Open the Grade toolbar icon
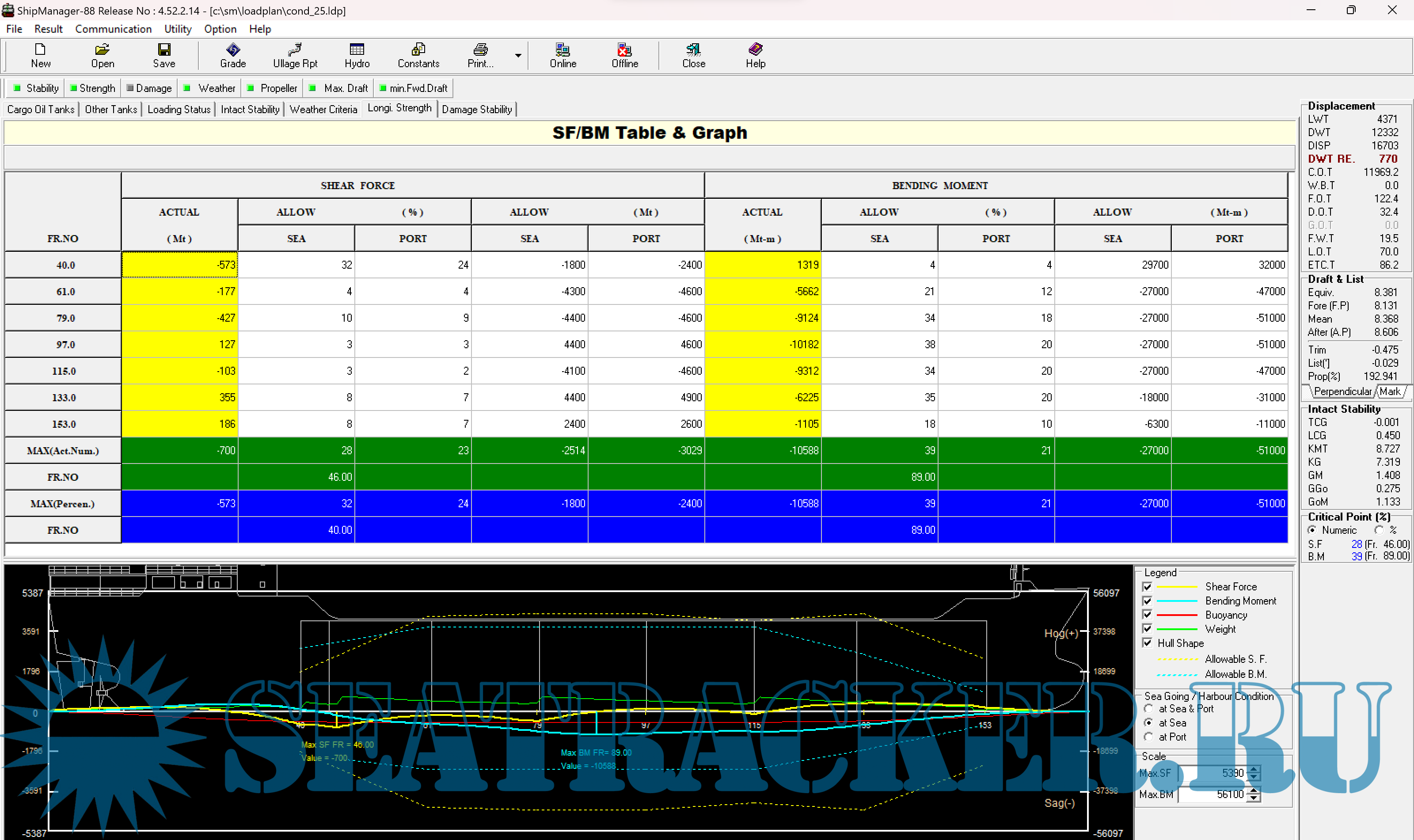The height and width of the screenshot is (840, 1414). 233,50
